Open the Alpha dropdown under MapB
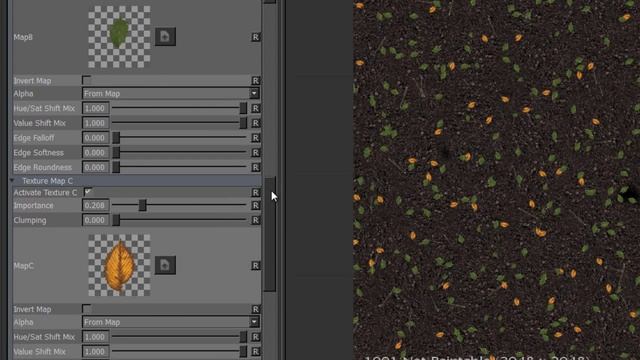This screenshot has width=640, height=360. pyautogui.click(x=171, y=93)
